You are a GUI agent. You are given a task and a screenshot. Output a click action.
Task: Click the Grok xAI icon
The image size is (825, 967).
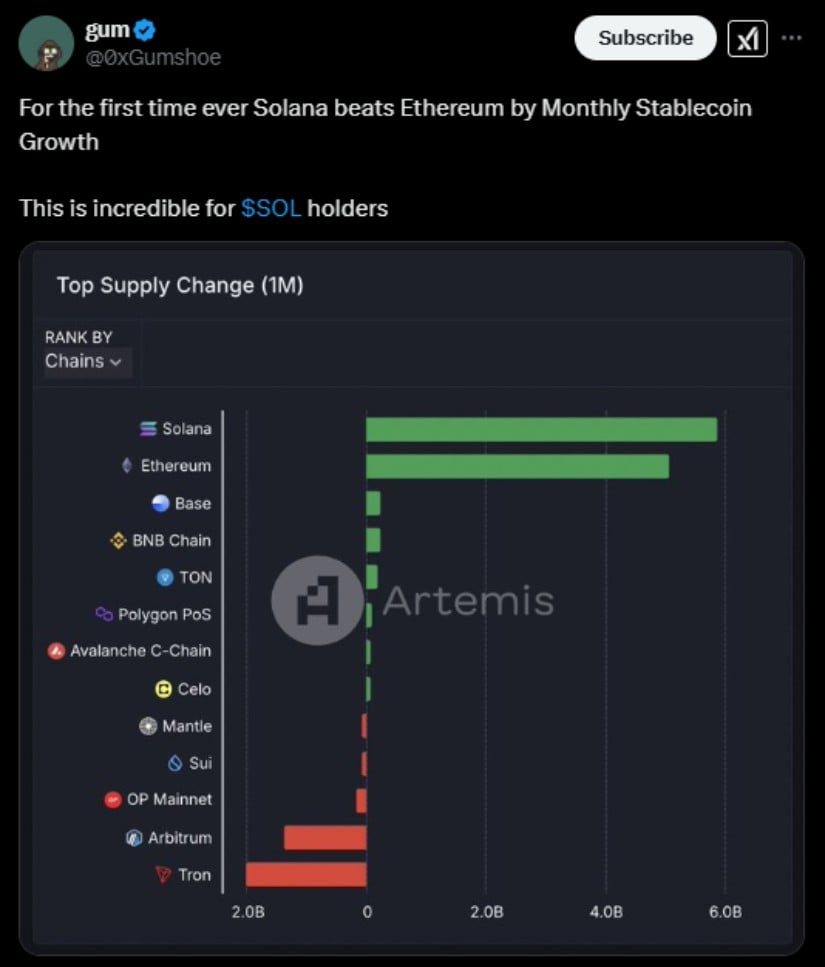pos(747,38)
